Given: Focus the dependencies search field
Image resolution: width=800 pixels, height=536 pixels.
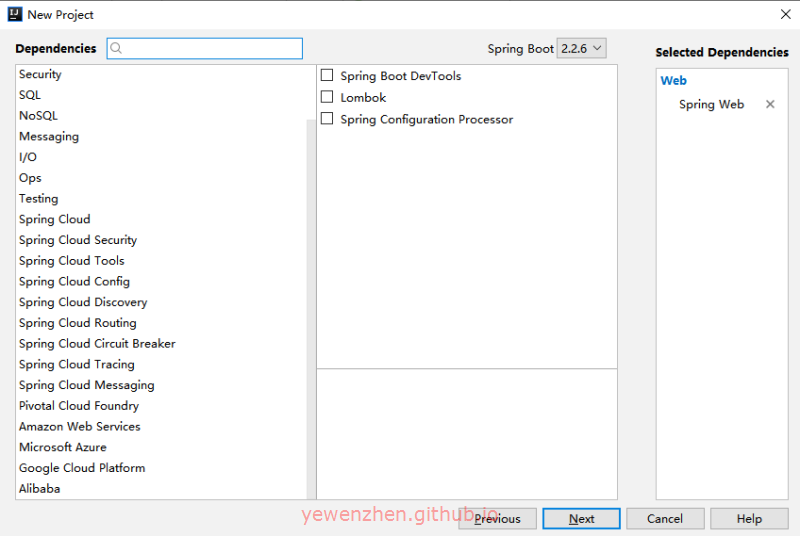Looking at the screenshot, I should [x=212, y=48].
